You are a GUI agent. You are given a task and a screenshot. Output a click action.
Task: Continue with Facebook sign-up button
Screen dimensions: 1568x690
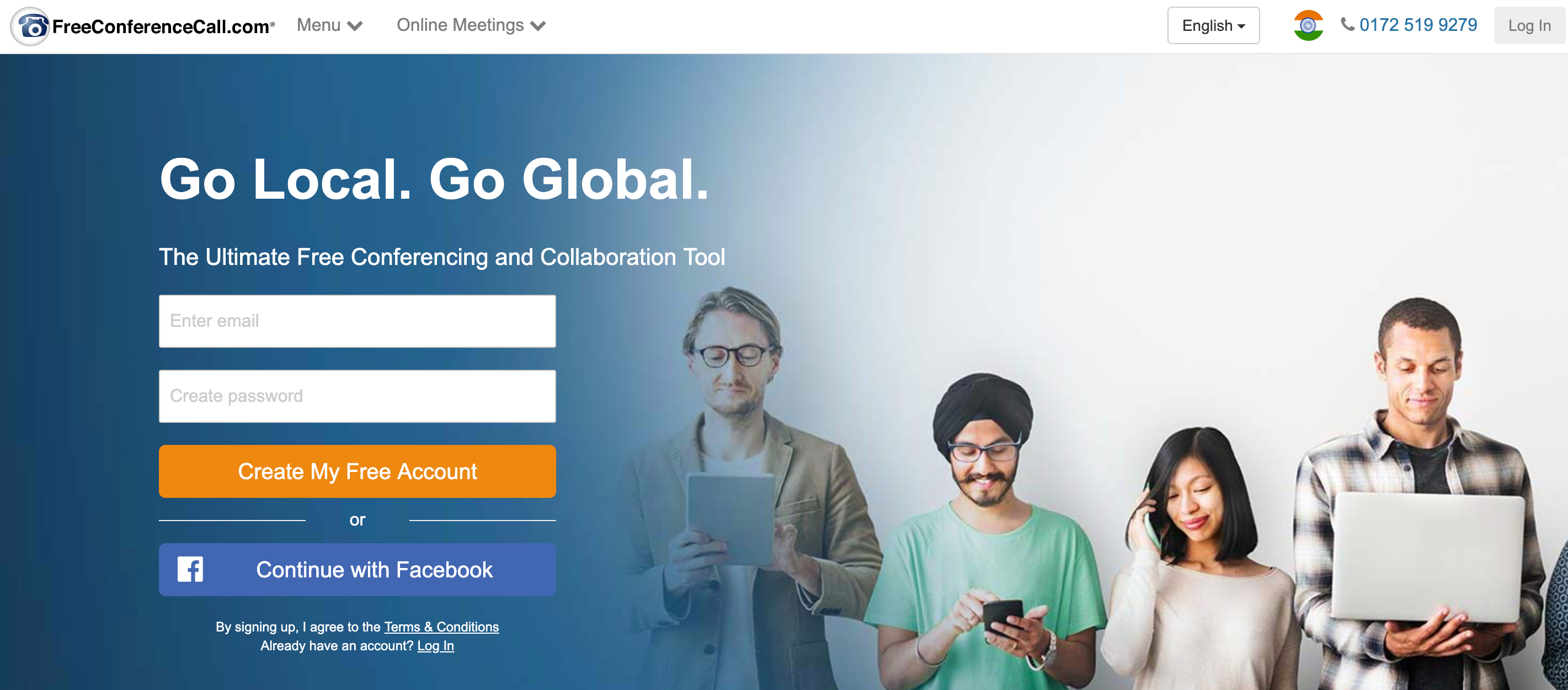(358, 570)
